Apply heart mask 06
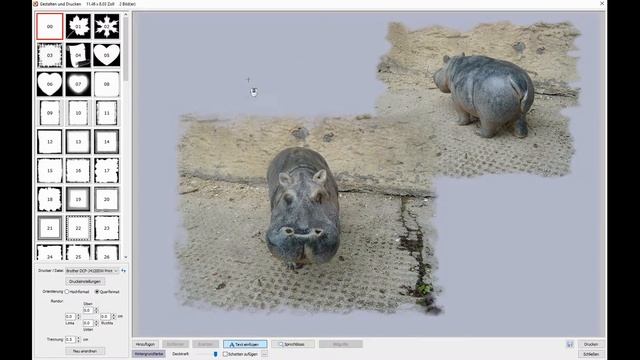Image resolution: width=640 pixels, height=360 pixels. [x=50, y=84]
